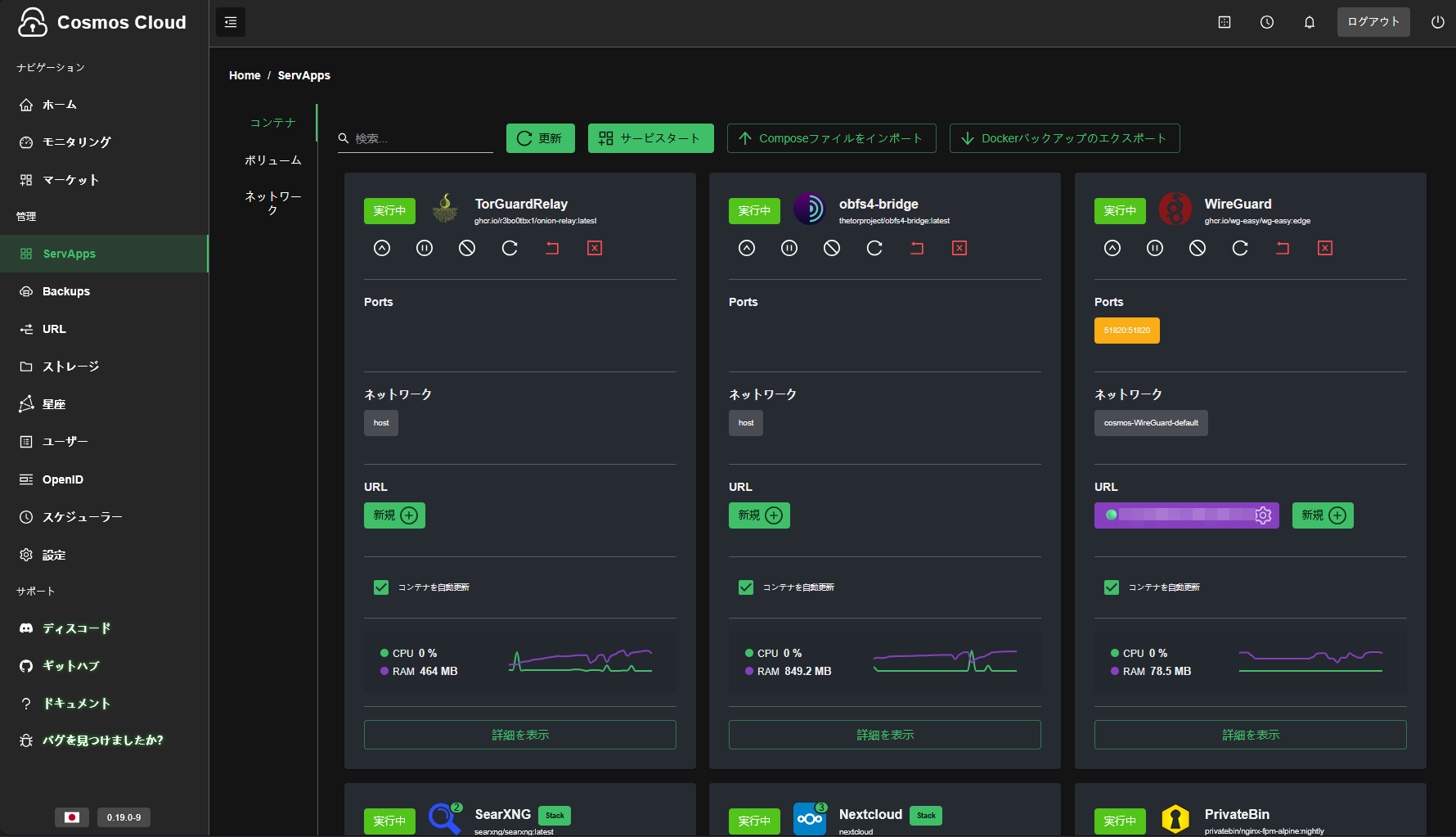The image size is (1456, 837).
Task: Focus the 検索 search field
Action: pyautogui.click(x=421, y=139)
